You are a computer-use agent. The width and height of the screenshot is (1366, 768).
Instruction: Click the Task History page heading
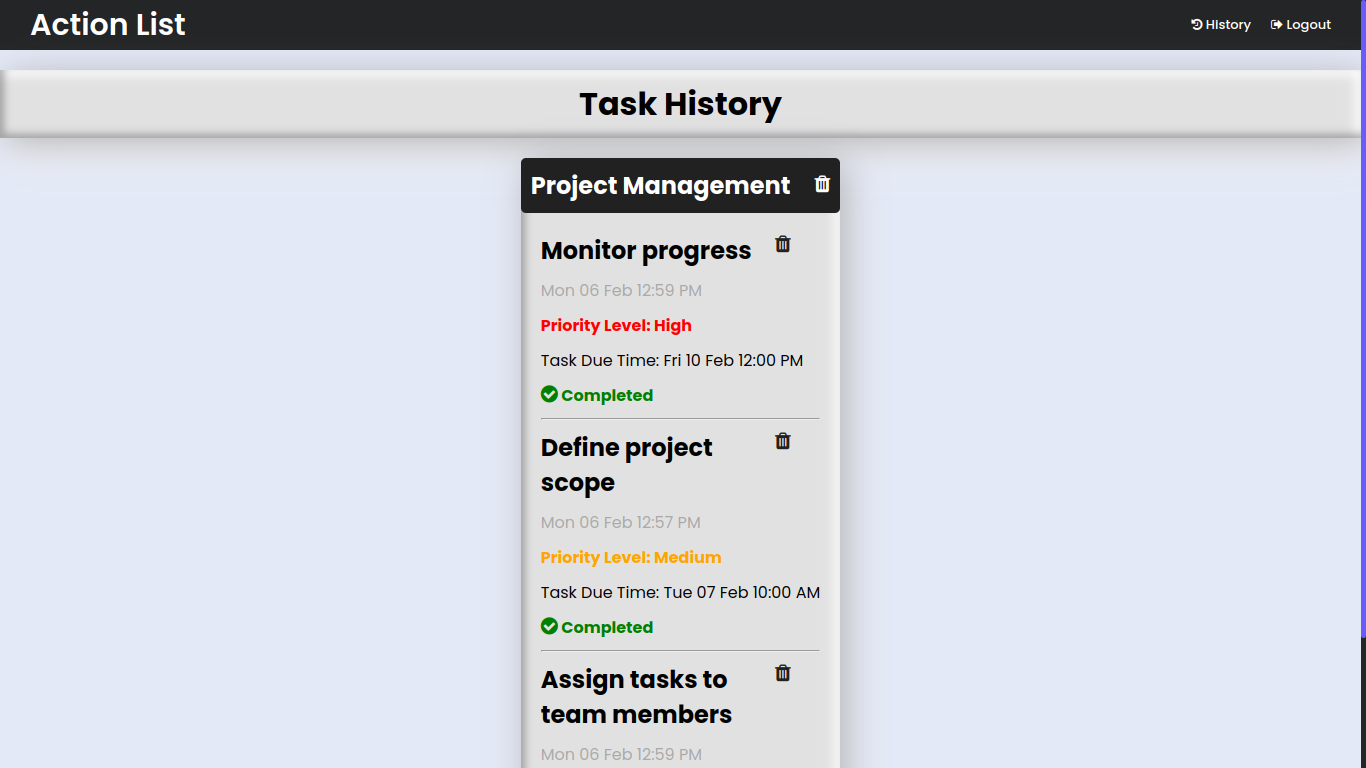click(x=680, y=104)
